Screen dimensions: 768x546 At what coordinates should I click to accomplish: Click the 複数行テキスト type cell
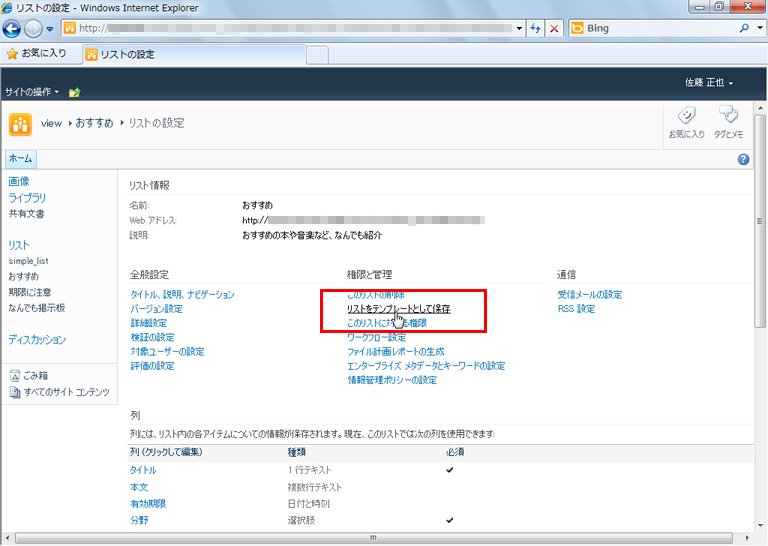tap(314, 487)
